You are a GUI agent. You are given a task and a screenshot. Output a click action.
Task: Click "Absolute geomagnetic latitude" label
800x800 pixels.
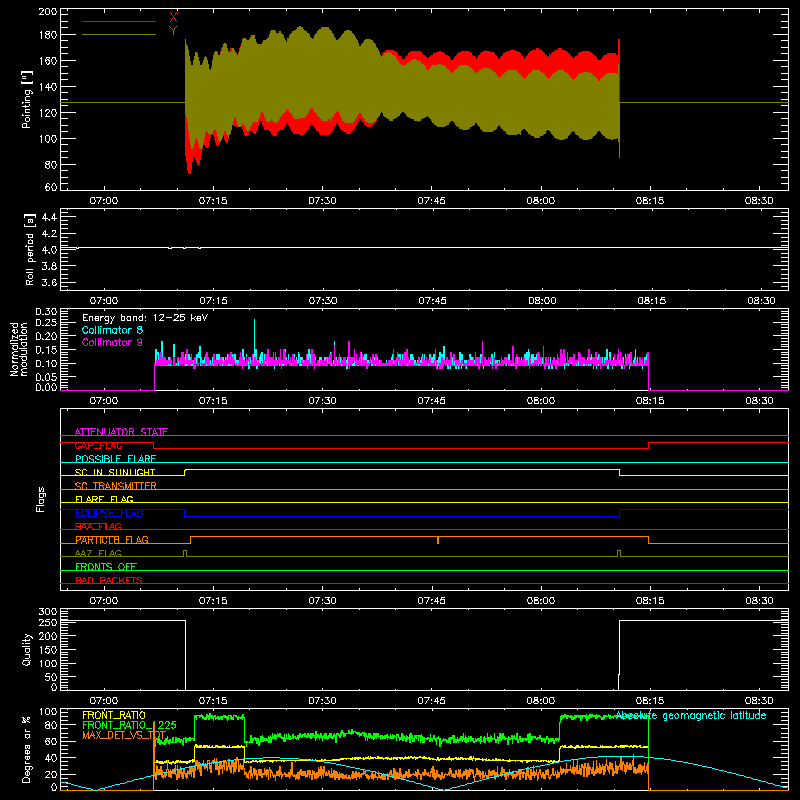(691, 716)
